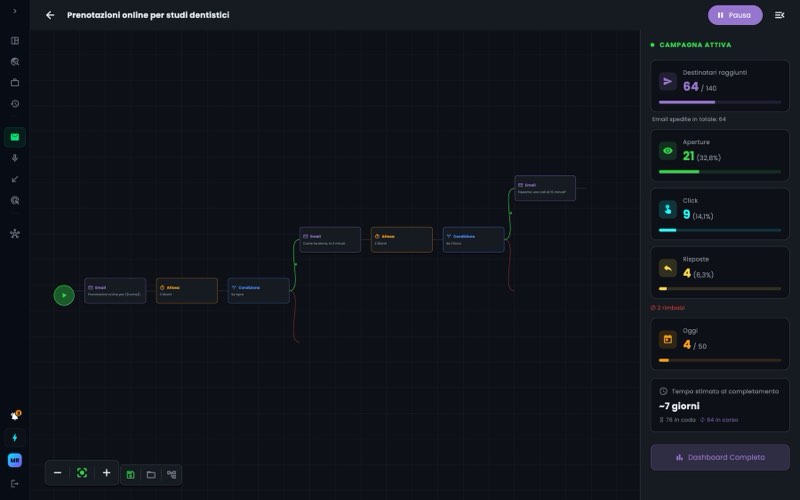The width and height of the screenshot is (800, 500).
Task: Open the MR user avatar menu
Action: click(x=15, y=460)
